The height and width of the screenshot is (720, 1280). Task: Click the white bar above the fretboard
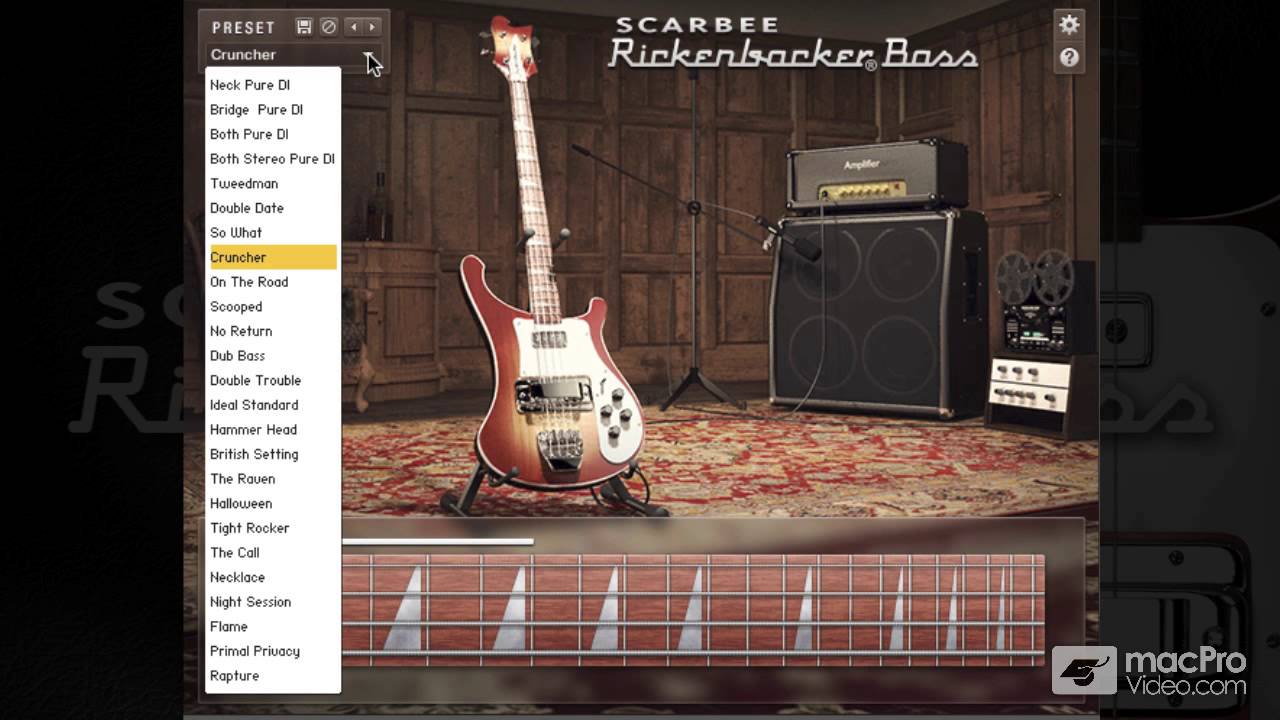[437, 542]
